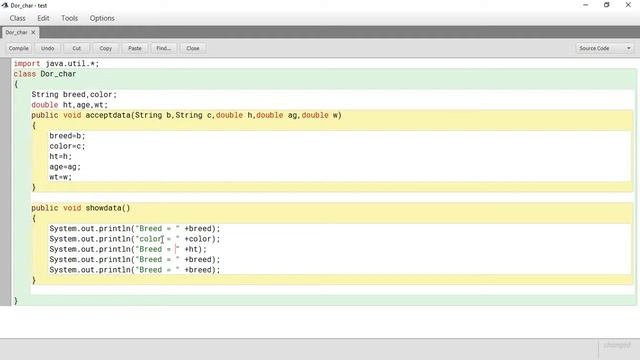The width and height of the screenshot is (640, 360).
Task: Click the BlueJ app icon in title bar
Action: 5,5
